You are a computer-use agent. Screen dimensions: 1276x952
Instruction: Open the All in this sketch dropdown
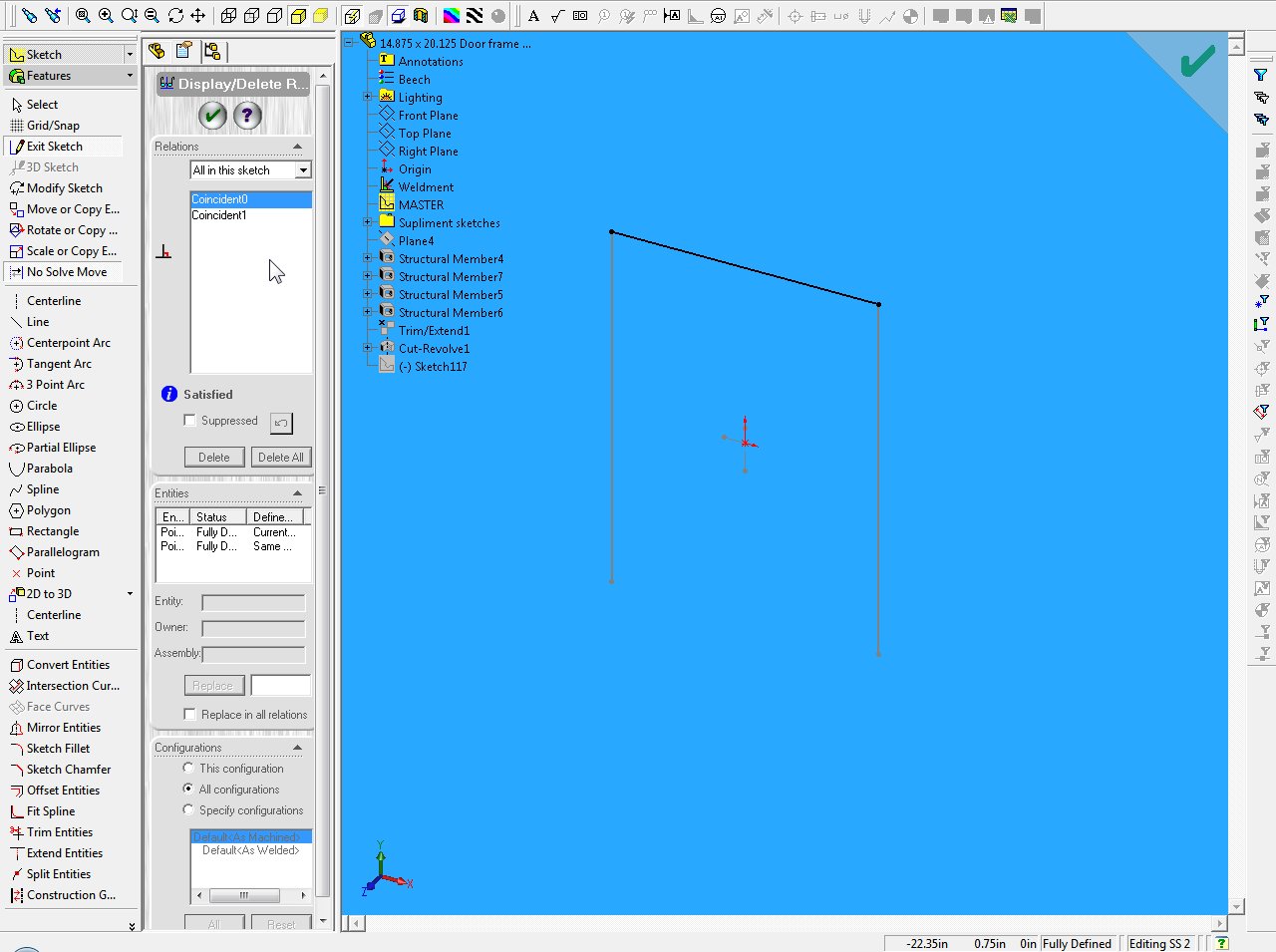point(303,170)
